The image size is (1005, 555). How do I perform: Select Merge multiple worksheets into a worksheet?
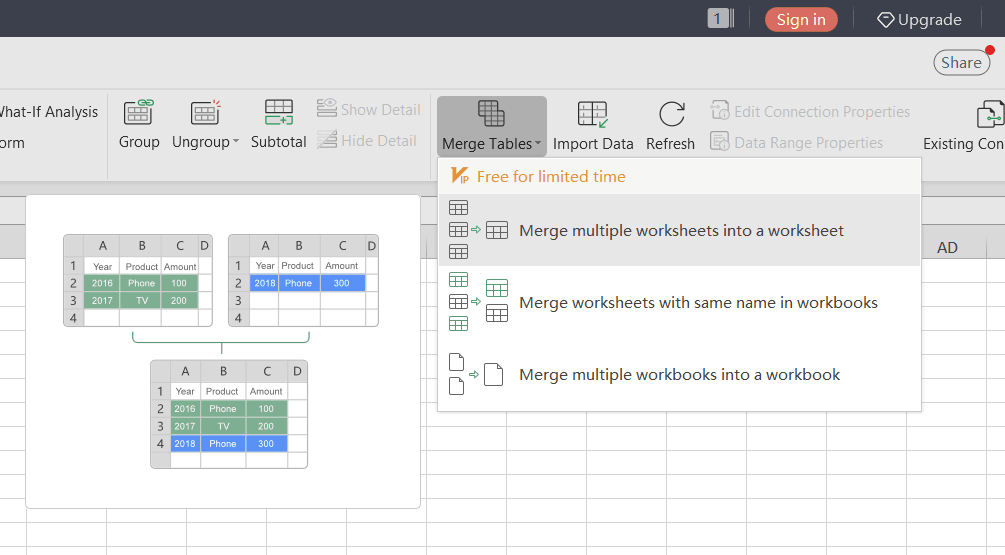coord(680,231)
